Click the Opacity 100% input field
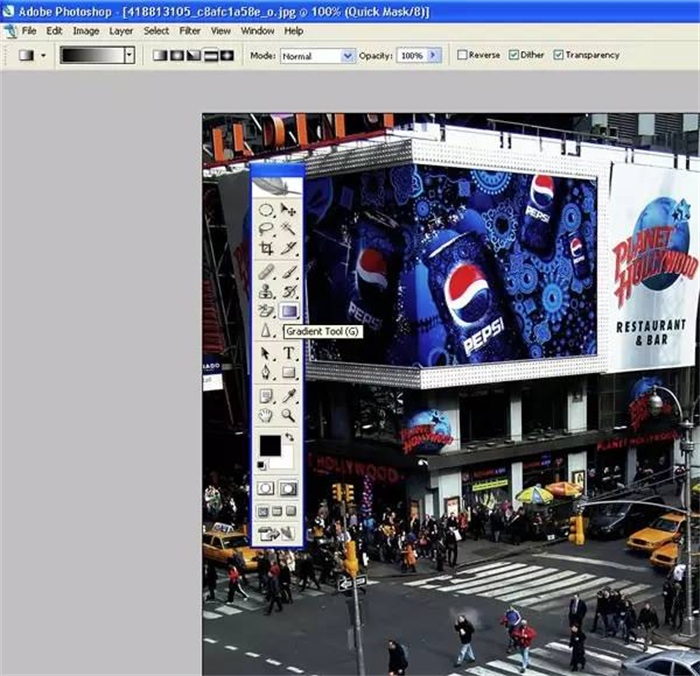 412,55
